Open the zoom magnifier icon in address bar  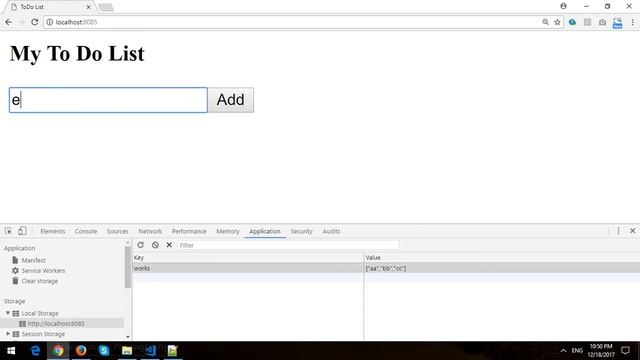point(545,22)
